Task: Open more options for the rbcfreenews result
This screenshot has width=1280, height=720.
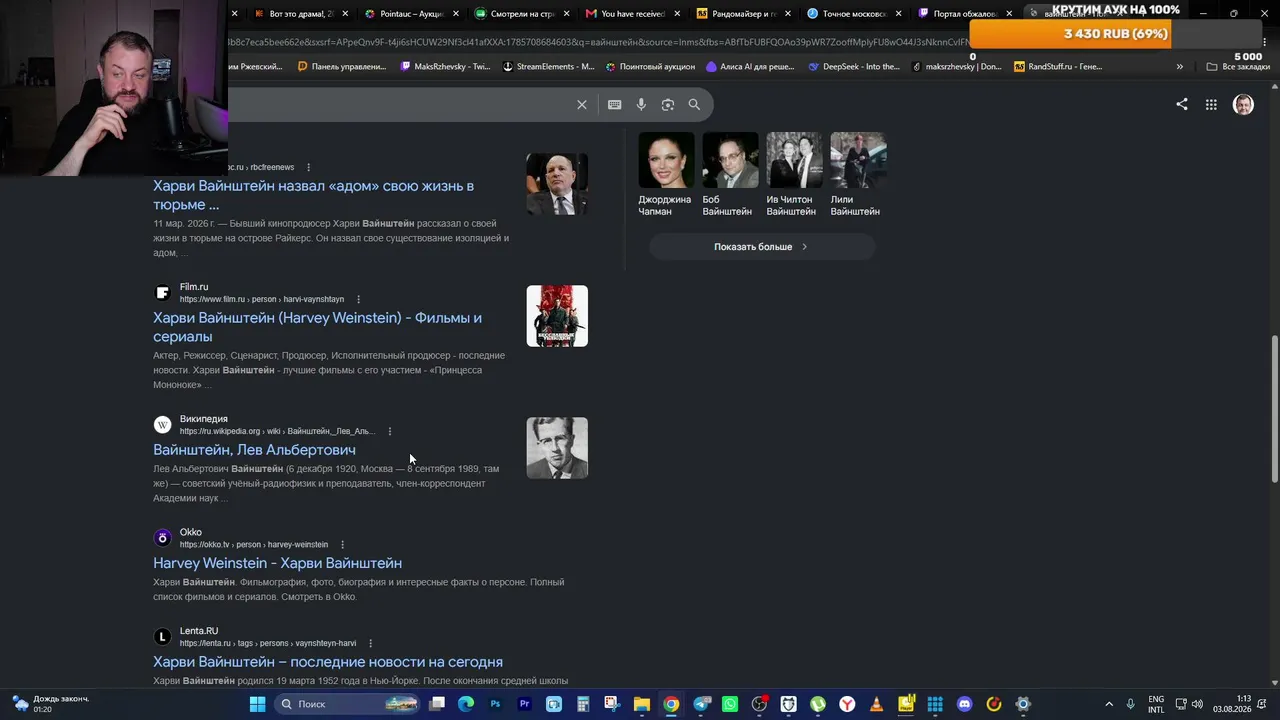Action: (308, 167)
